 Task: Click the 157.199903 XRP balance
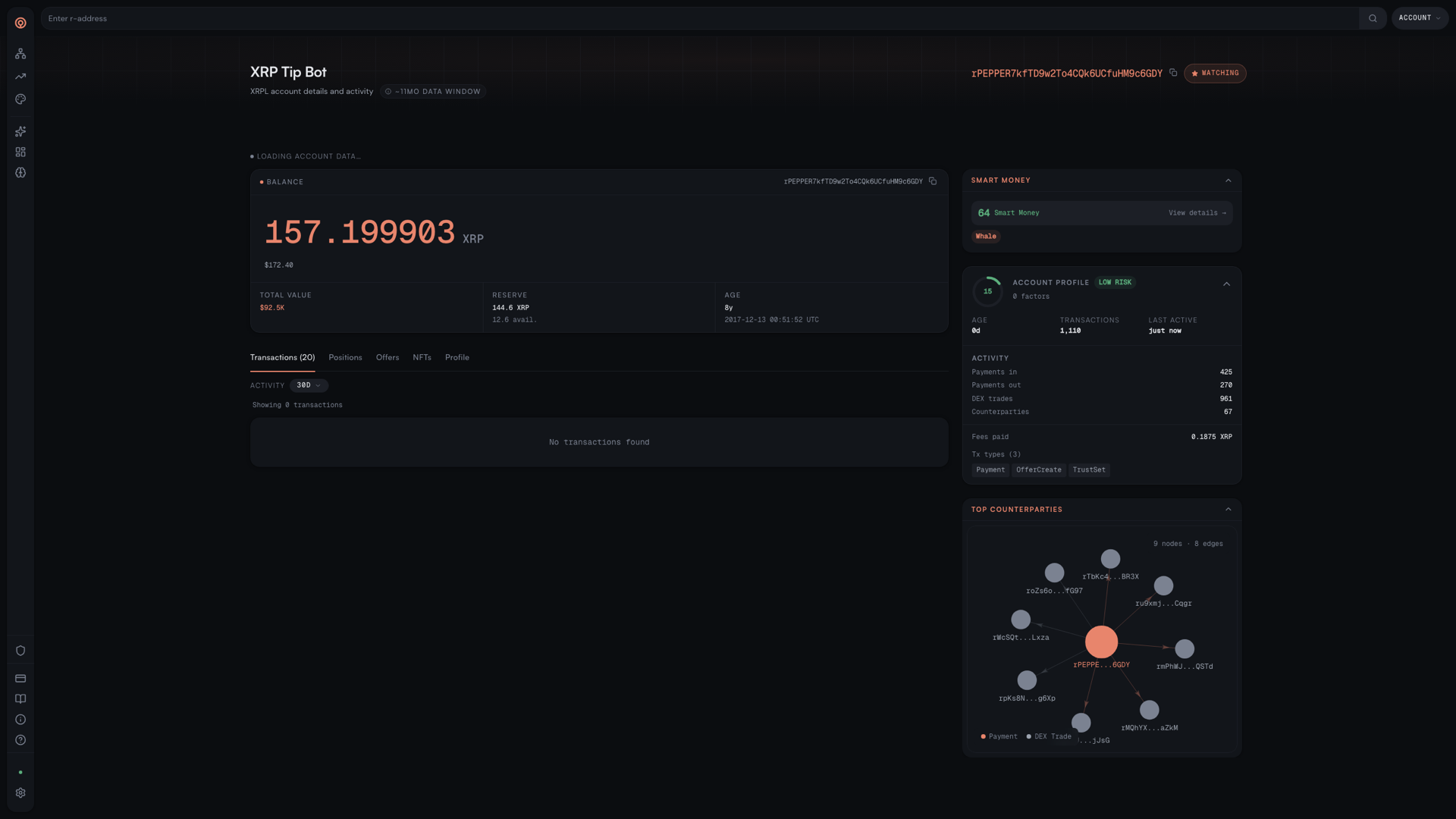374,233
